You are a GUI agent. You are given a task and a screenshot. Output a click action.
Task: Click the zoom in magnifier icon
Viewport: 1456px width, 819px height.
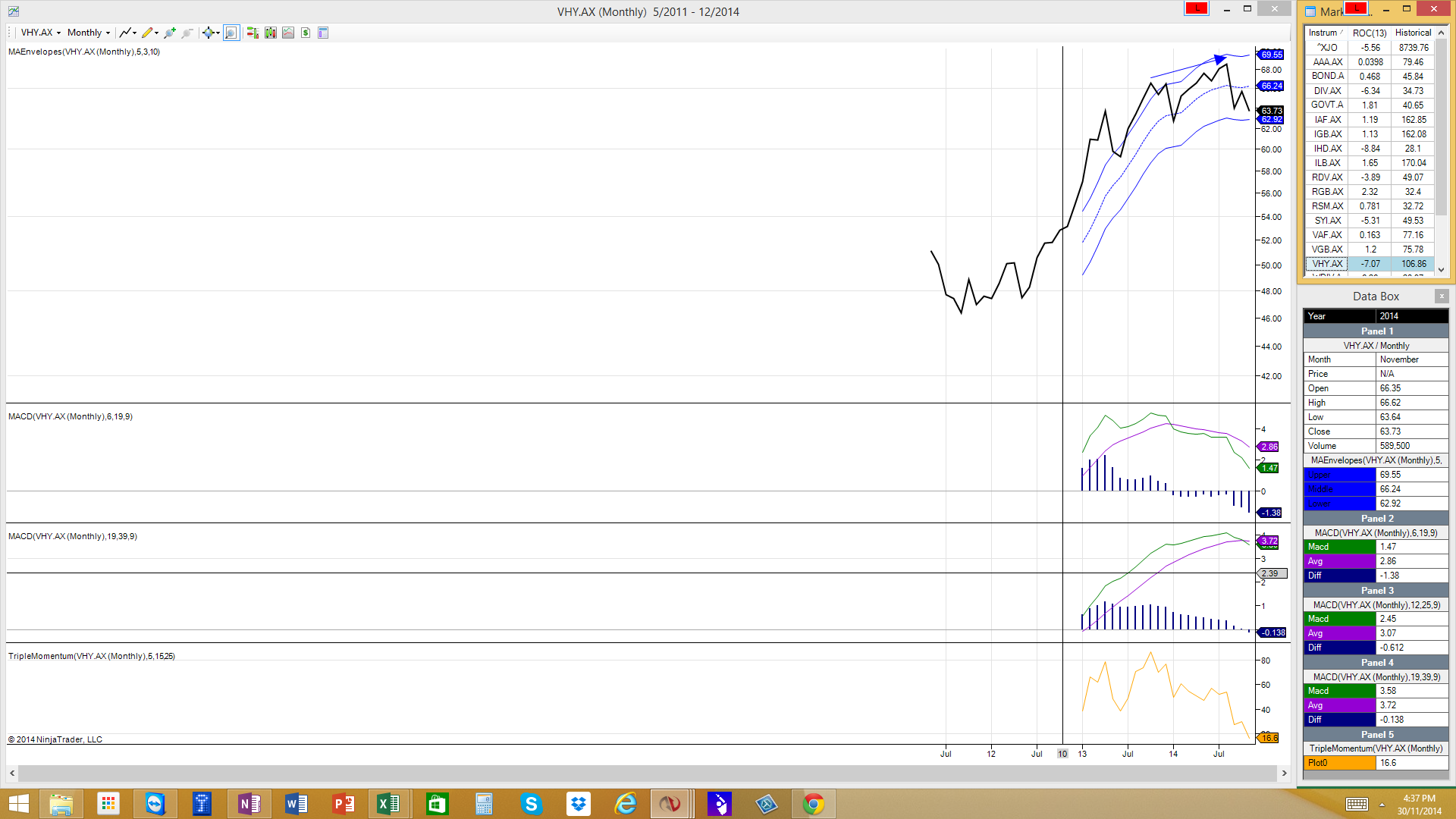click(169, 33)
